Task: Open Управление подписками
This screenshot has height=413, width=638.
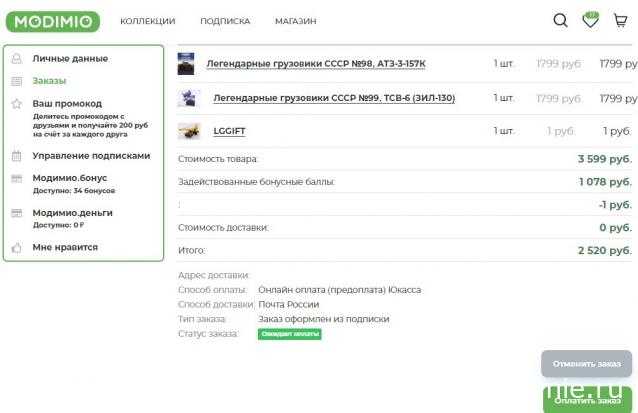Action: click(92, 156)
